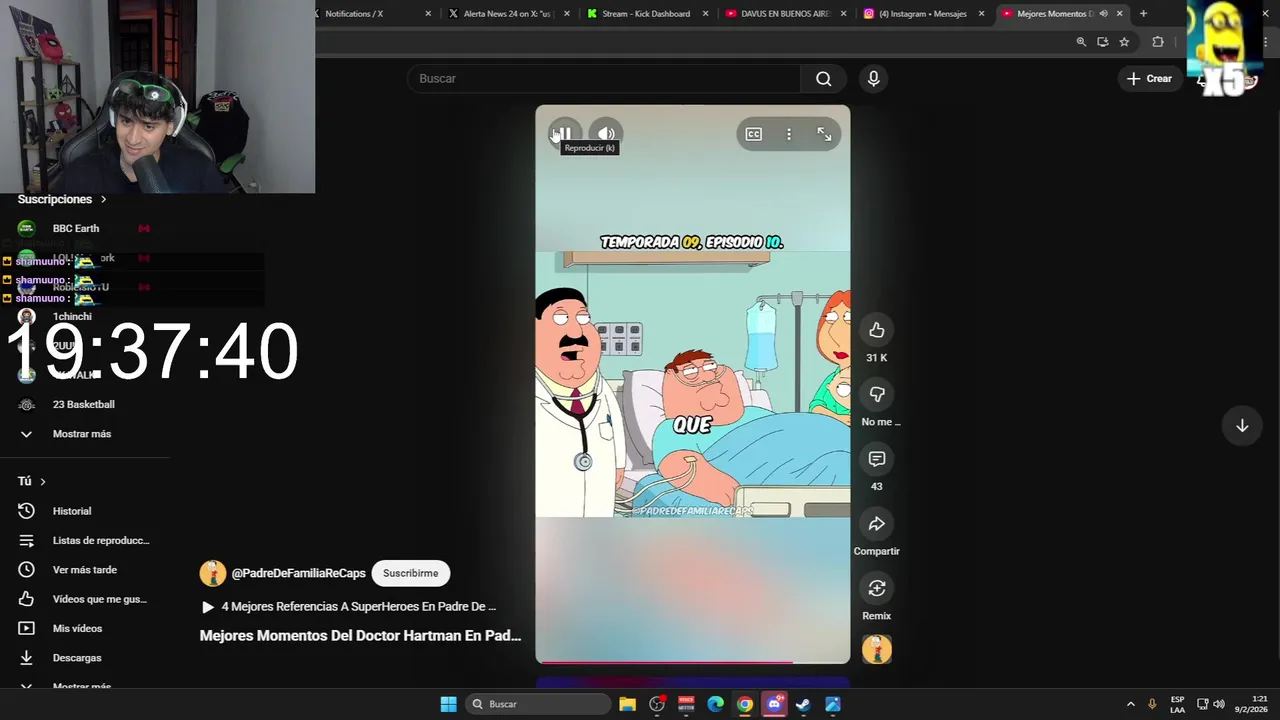Like the Short with thumbs up
The width and height of the screenshot is (1280, 720).
[x=877, y=330]
